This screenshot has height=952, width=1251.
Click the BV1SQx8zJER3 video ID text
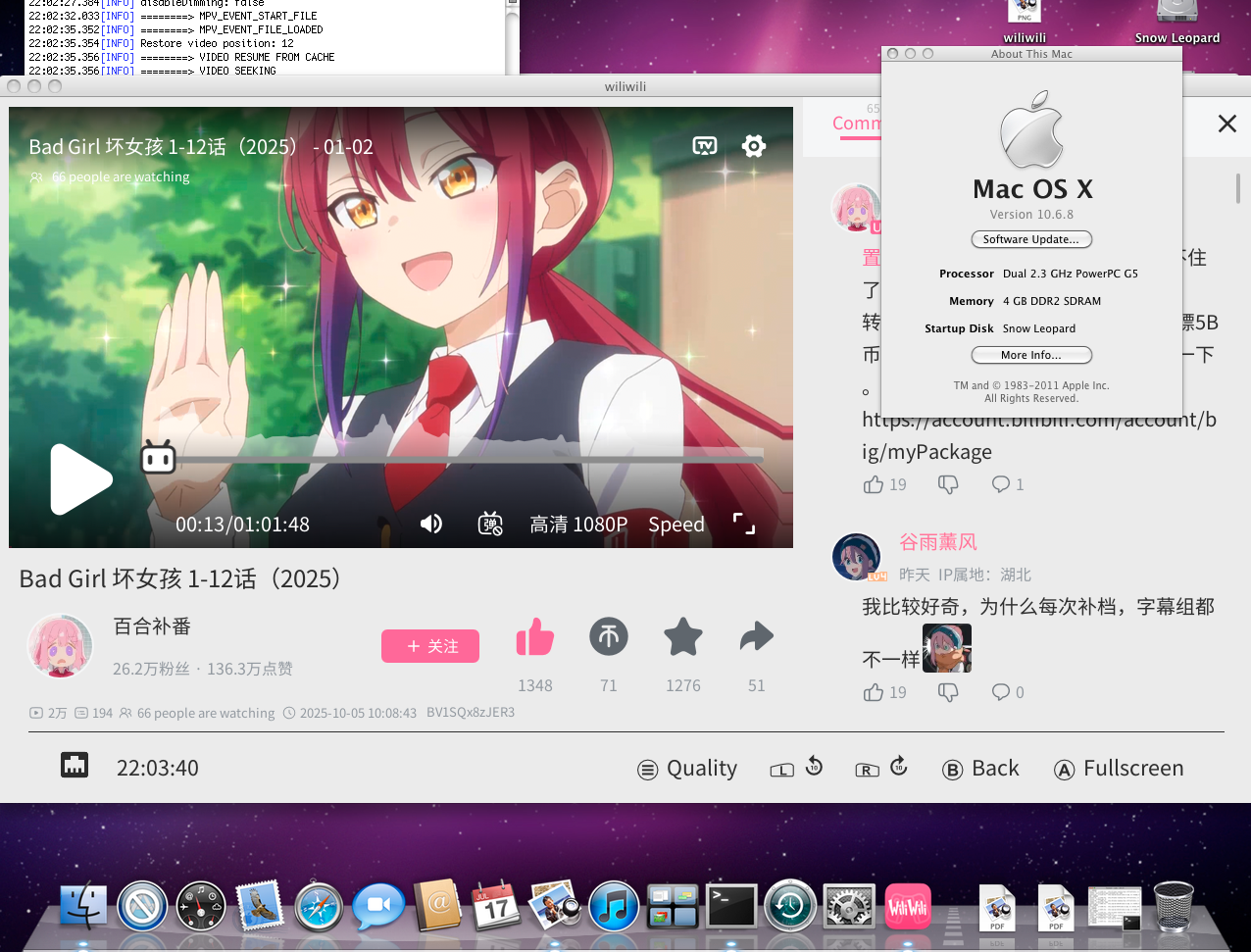tap(471, 713)
